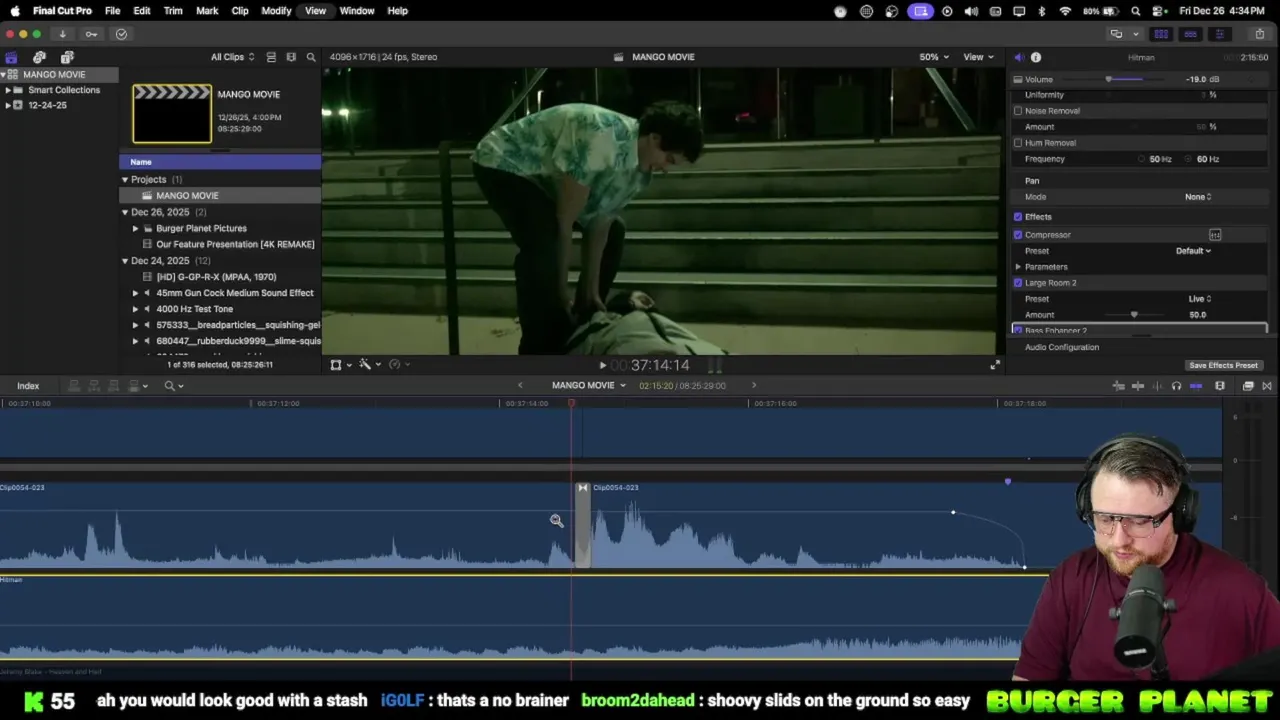Open the Compressor effect editor icon
Screen dimensions: 1280x720
click(1215, 235)
